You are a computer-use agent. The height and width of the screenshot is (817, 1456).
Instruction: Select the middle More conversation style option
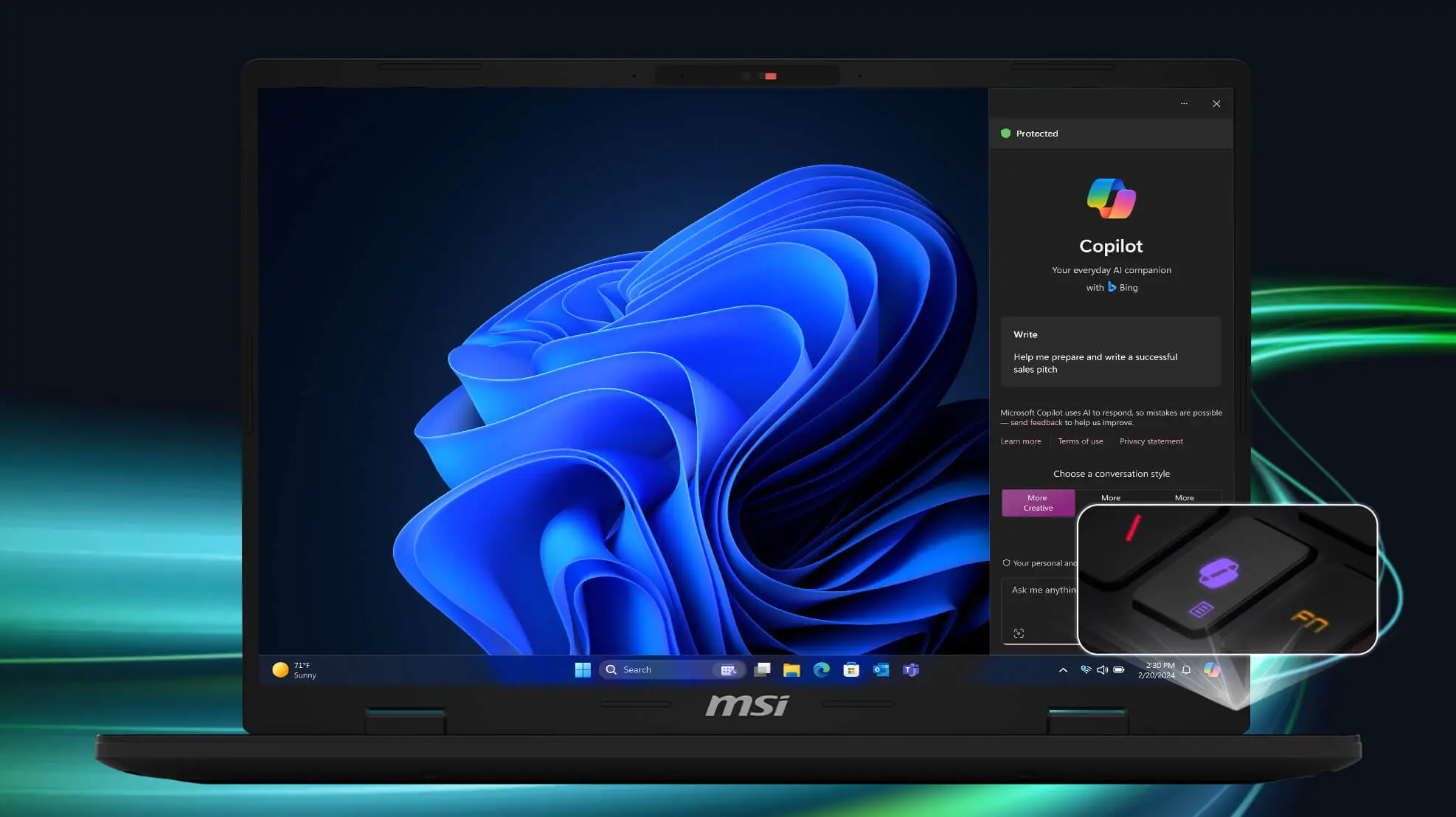point(1111,498)
